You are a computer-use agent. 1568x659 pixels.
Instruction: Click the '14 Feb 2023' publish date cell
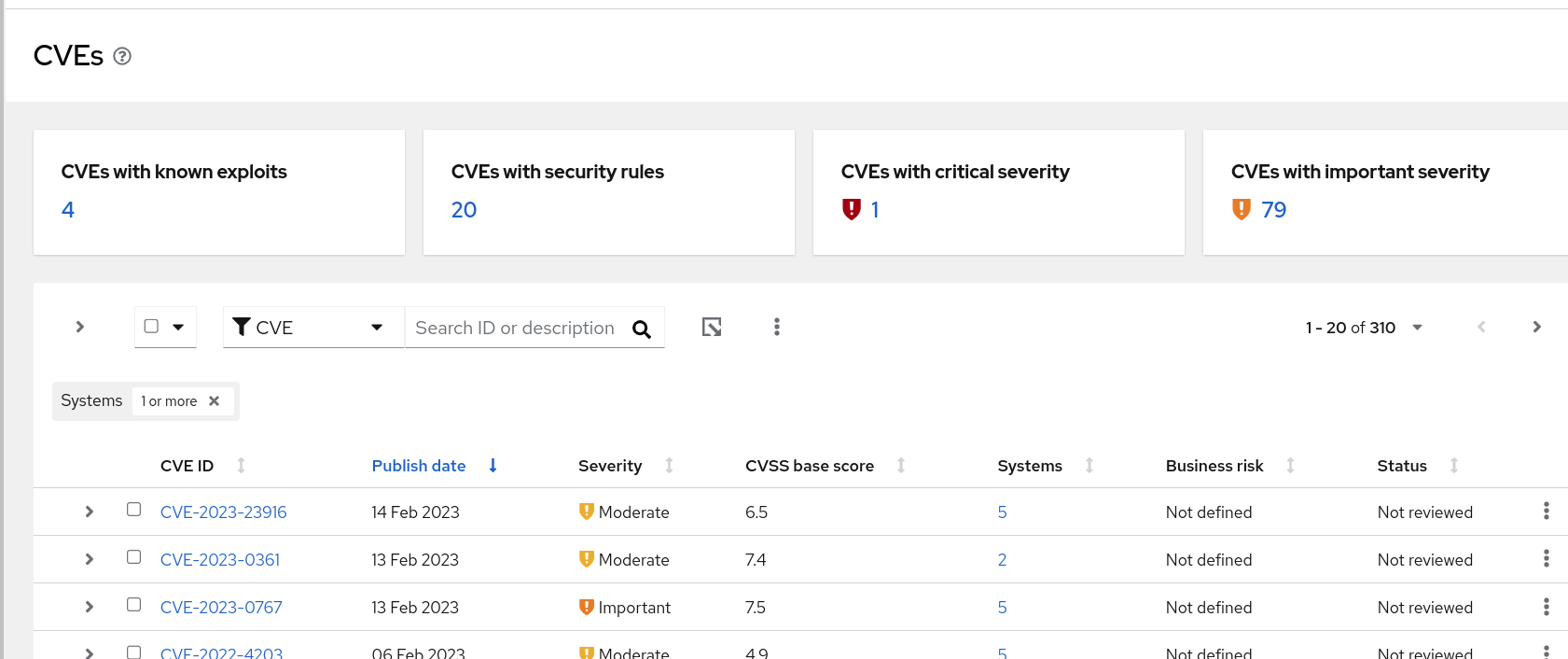(x=415, y=512)
